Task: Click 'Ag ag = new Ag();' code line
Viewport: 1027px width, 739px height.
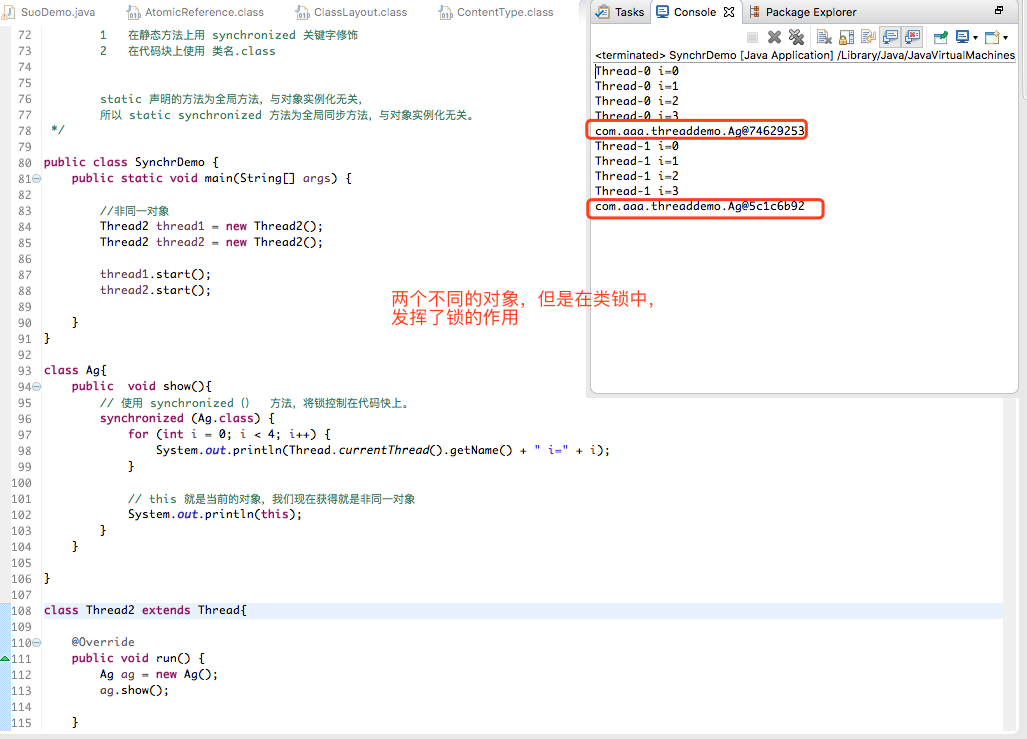Action: (x=159, y=674)
